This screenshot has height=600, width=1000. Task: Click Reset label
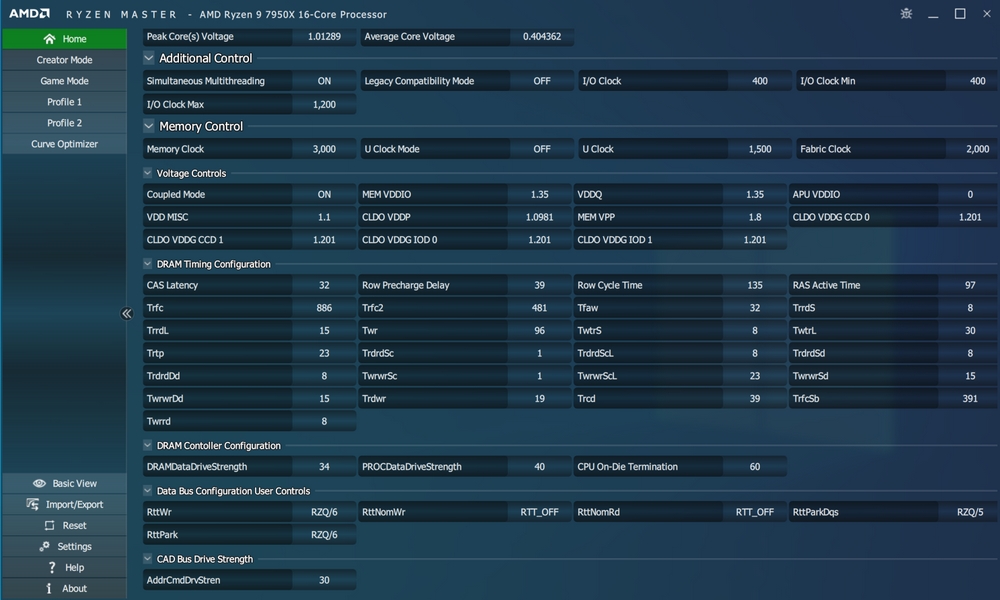74,525
